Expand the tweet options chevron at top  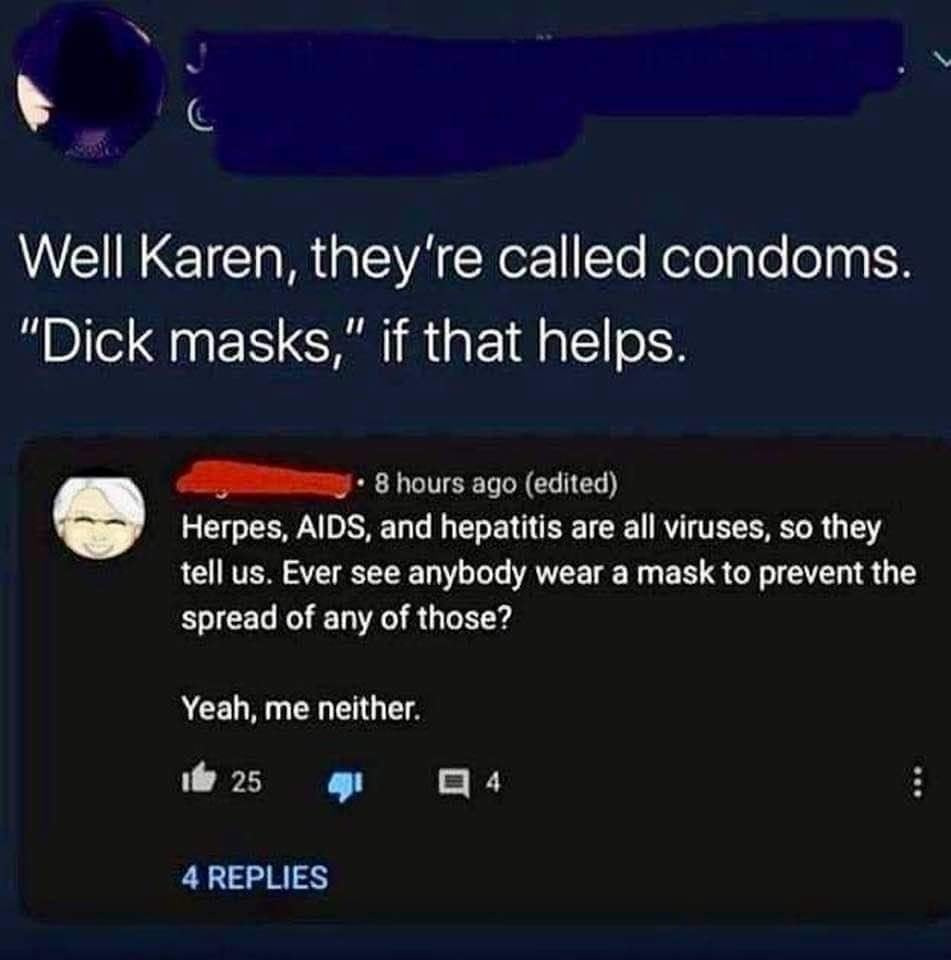939,59
